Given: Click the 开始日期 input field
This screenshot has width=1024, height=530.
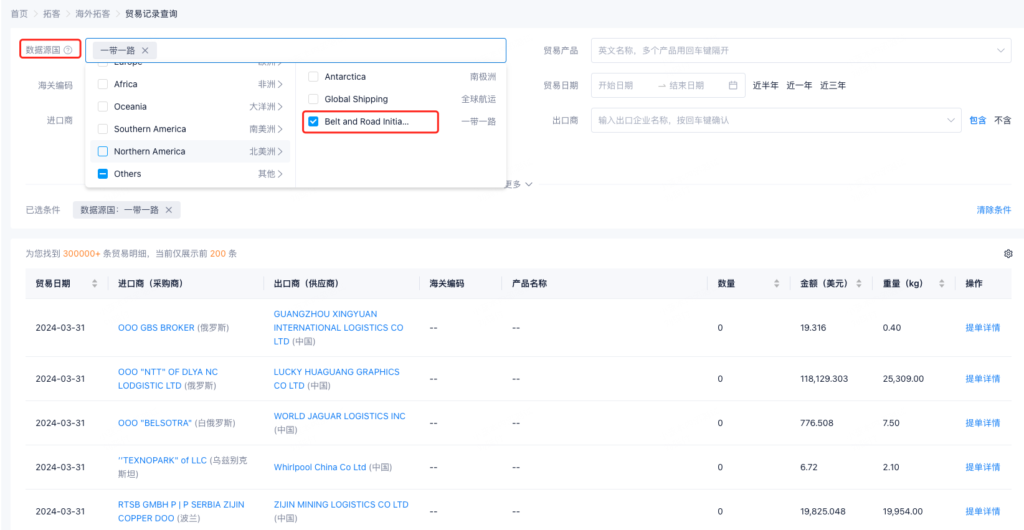Looking at the screenshot, I should point(623,85).
